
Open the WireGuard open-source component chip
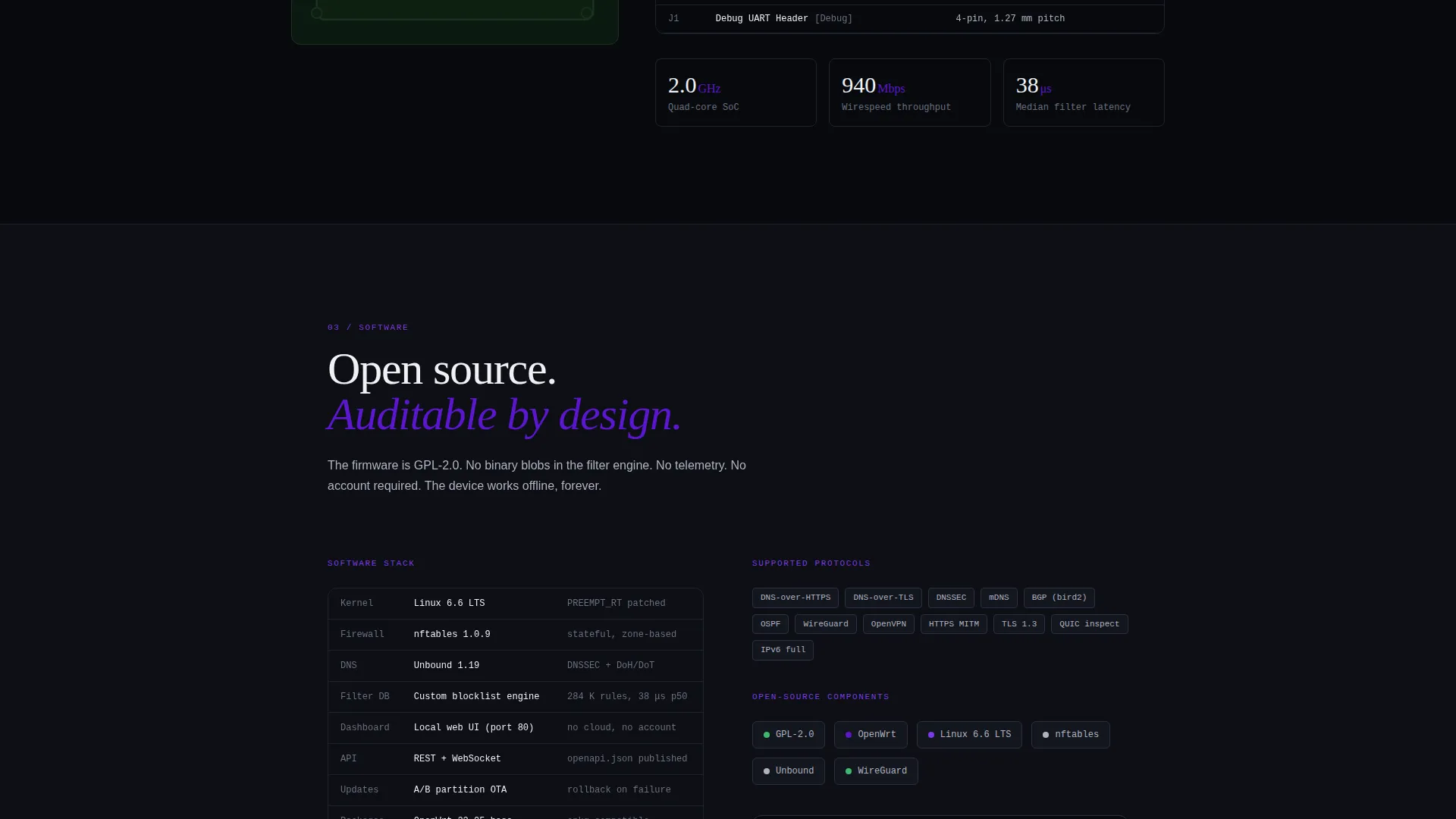[x=876, y=771]
